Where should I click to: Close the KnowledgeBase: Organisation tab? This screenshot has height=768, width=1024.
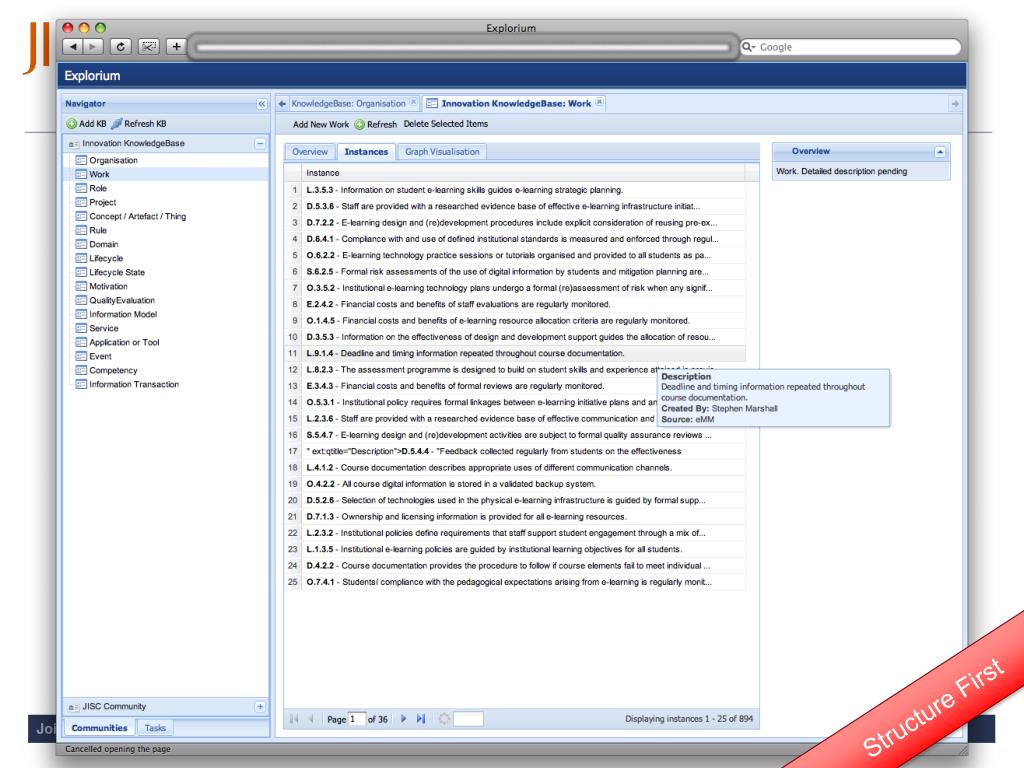413,103
